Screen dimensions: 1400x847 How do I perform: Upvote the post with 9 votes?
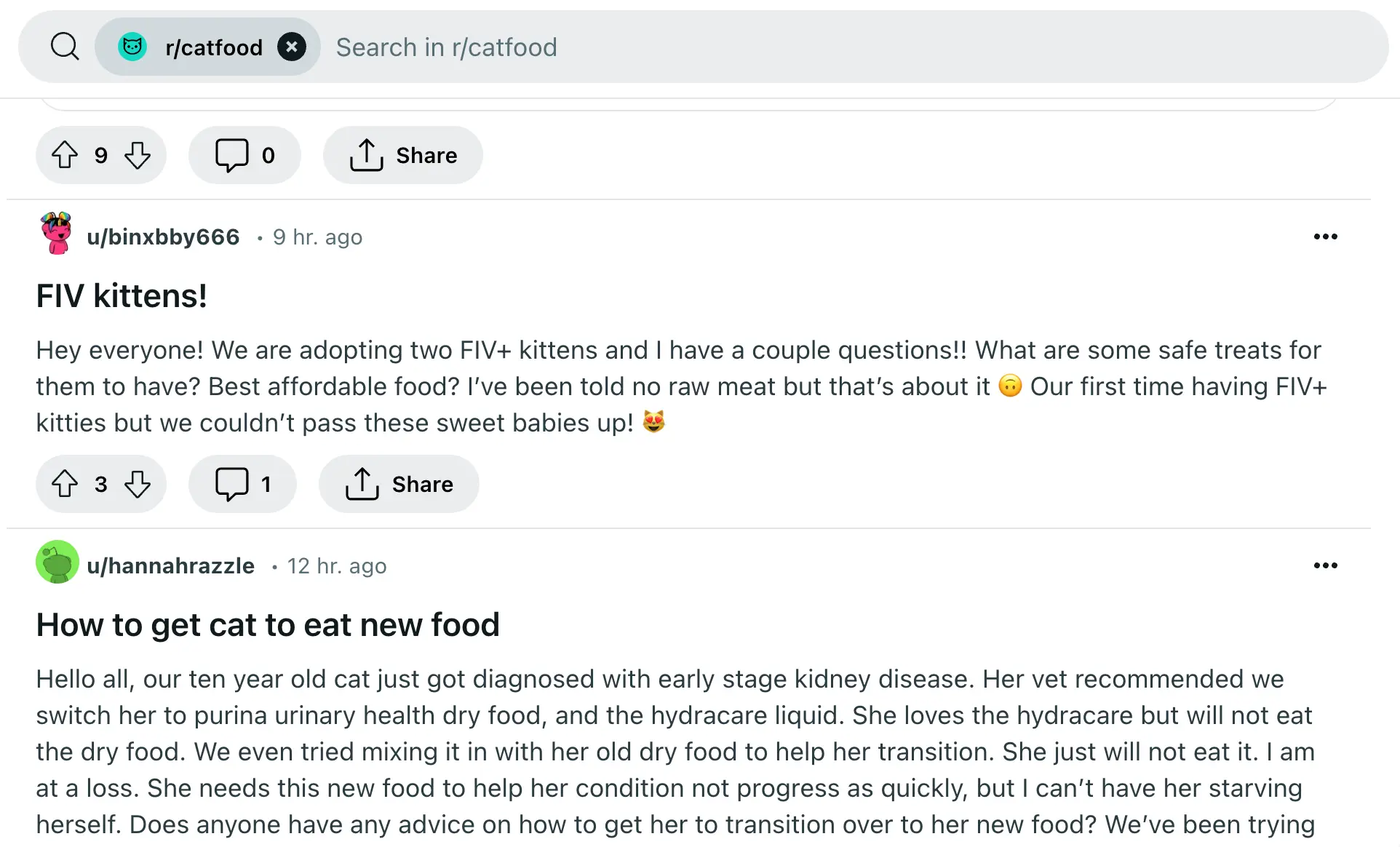65,155
